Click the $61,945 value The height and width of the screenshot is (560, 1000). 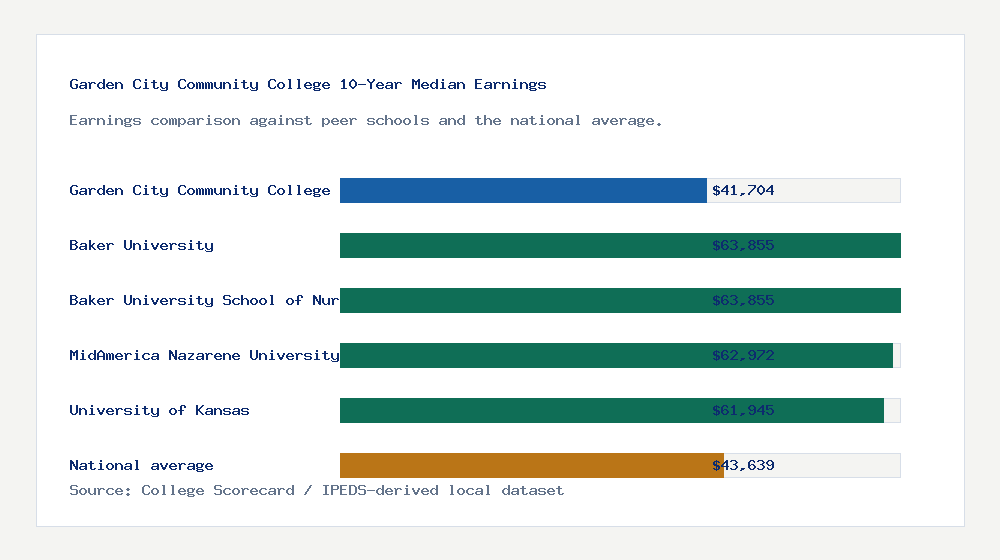pyautogui.click(x=743, y=410)
